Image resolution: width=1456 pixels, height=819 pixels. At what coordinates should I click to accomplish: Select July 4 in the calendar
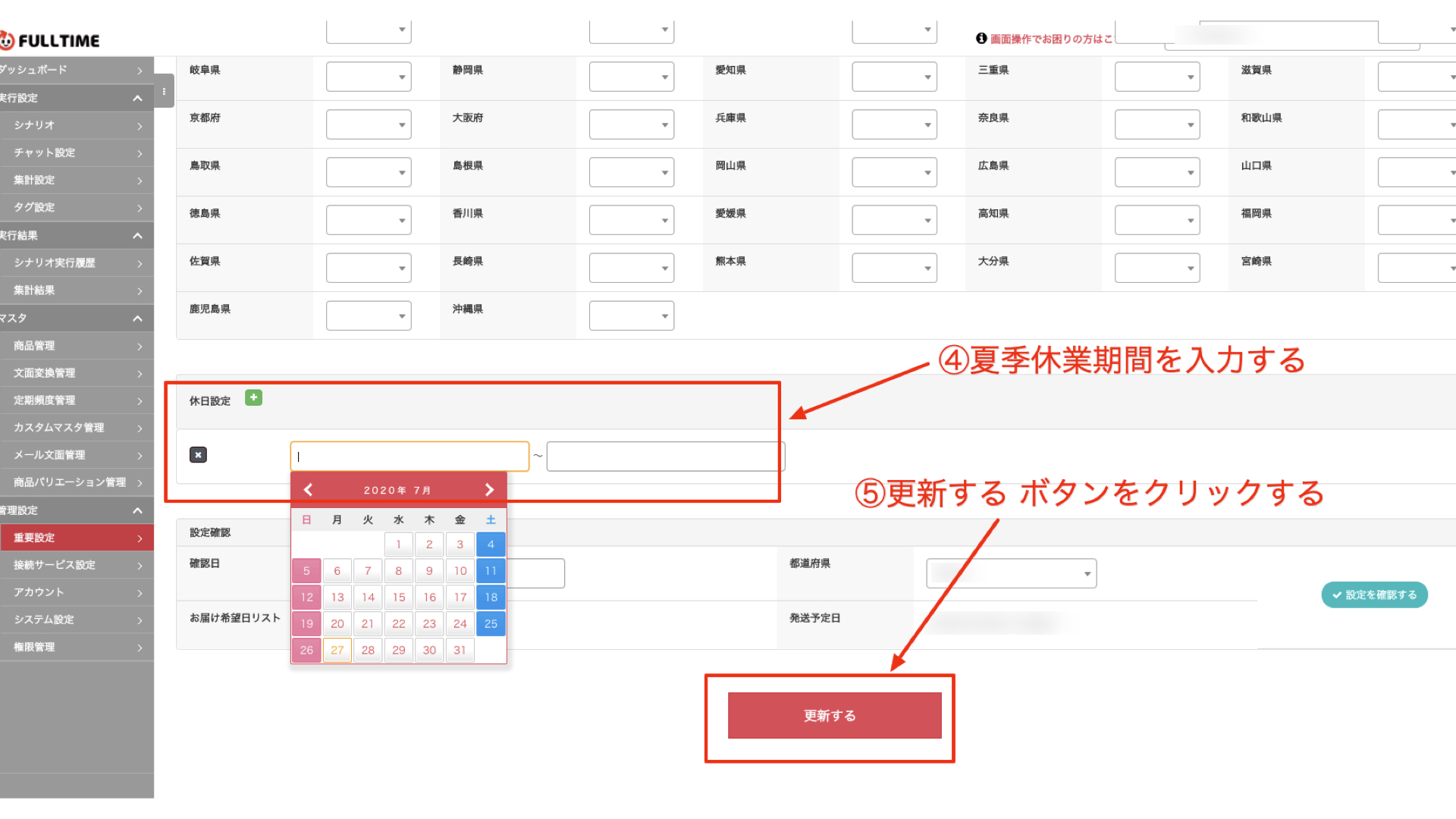[x=491, y=544]
